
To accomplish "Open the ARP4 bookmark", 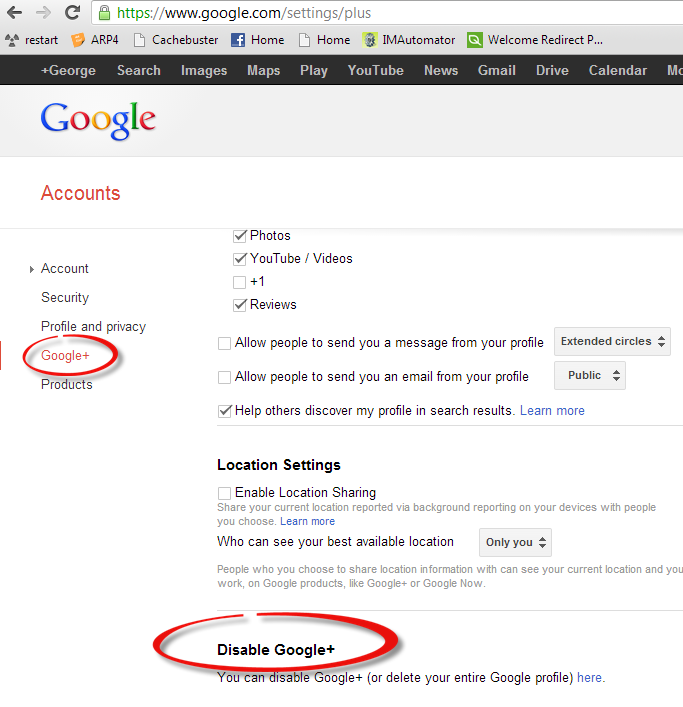I will click(x=95, y=40).
